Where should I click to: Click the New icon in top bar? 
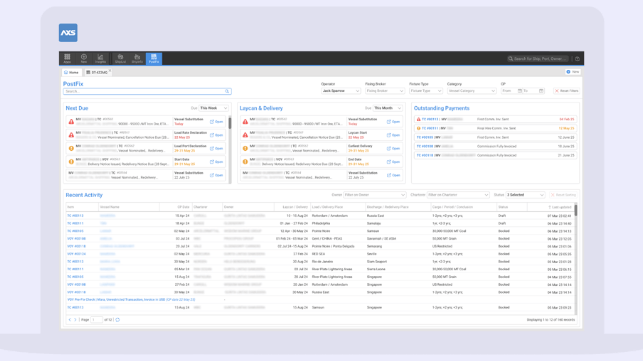tap(84, 58)
